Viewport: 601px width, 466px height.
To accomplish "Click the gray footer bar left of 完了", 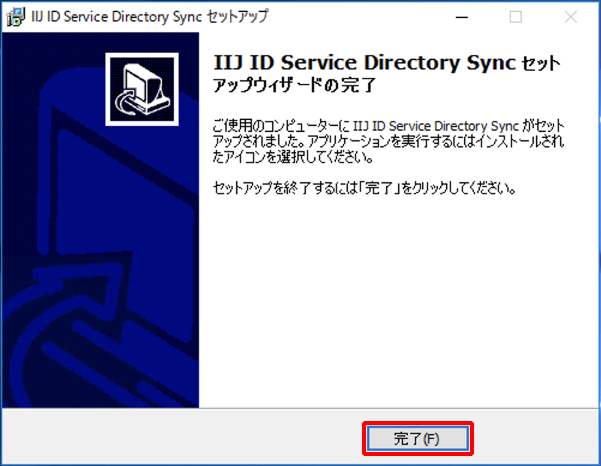I will coord(180,439).
